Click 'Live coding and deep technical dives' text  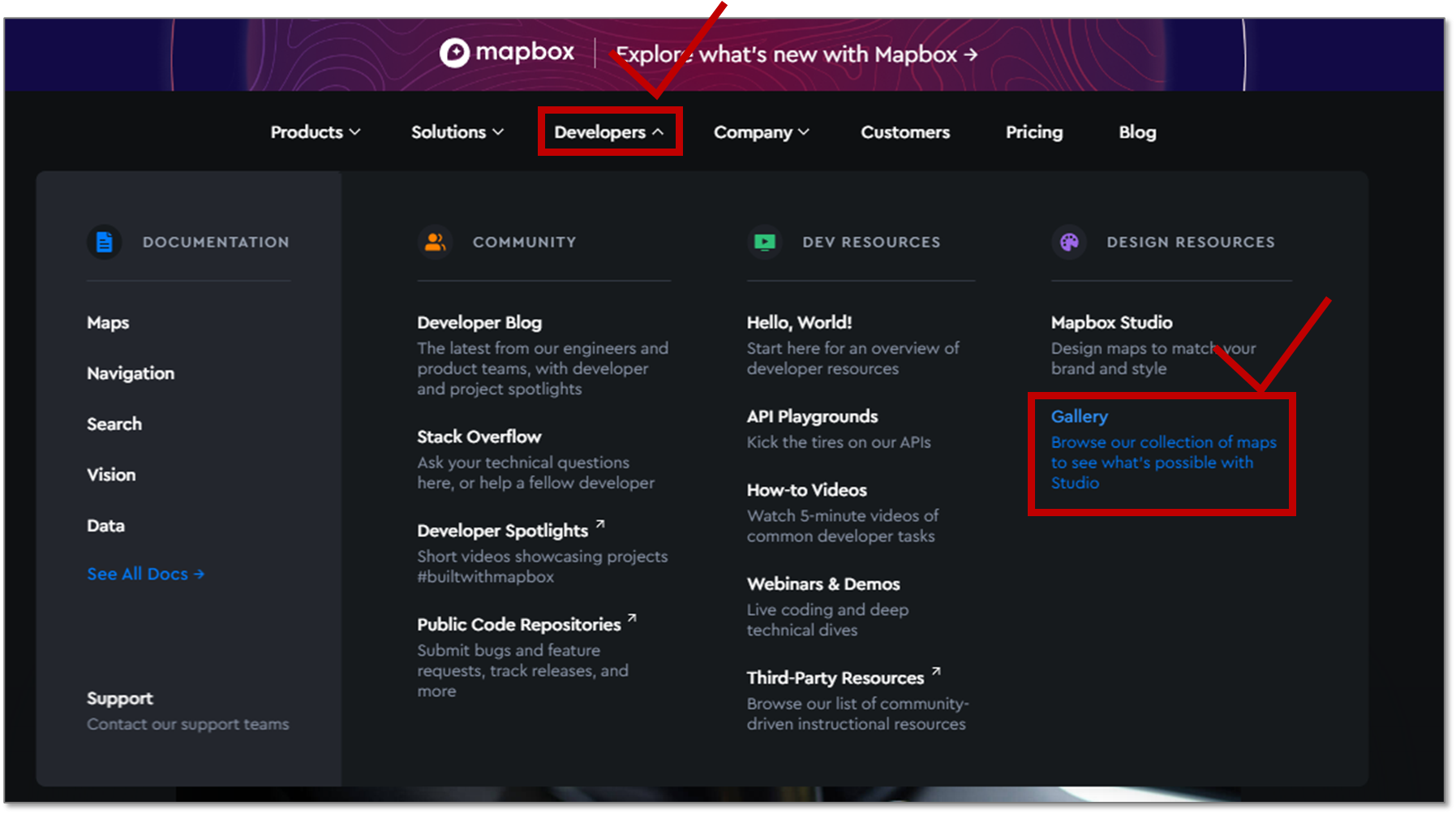[827, 619]
